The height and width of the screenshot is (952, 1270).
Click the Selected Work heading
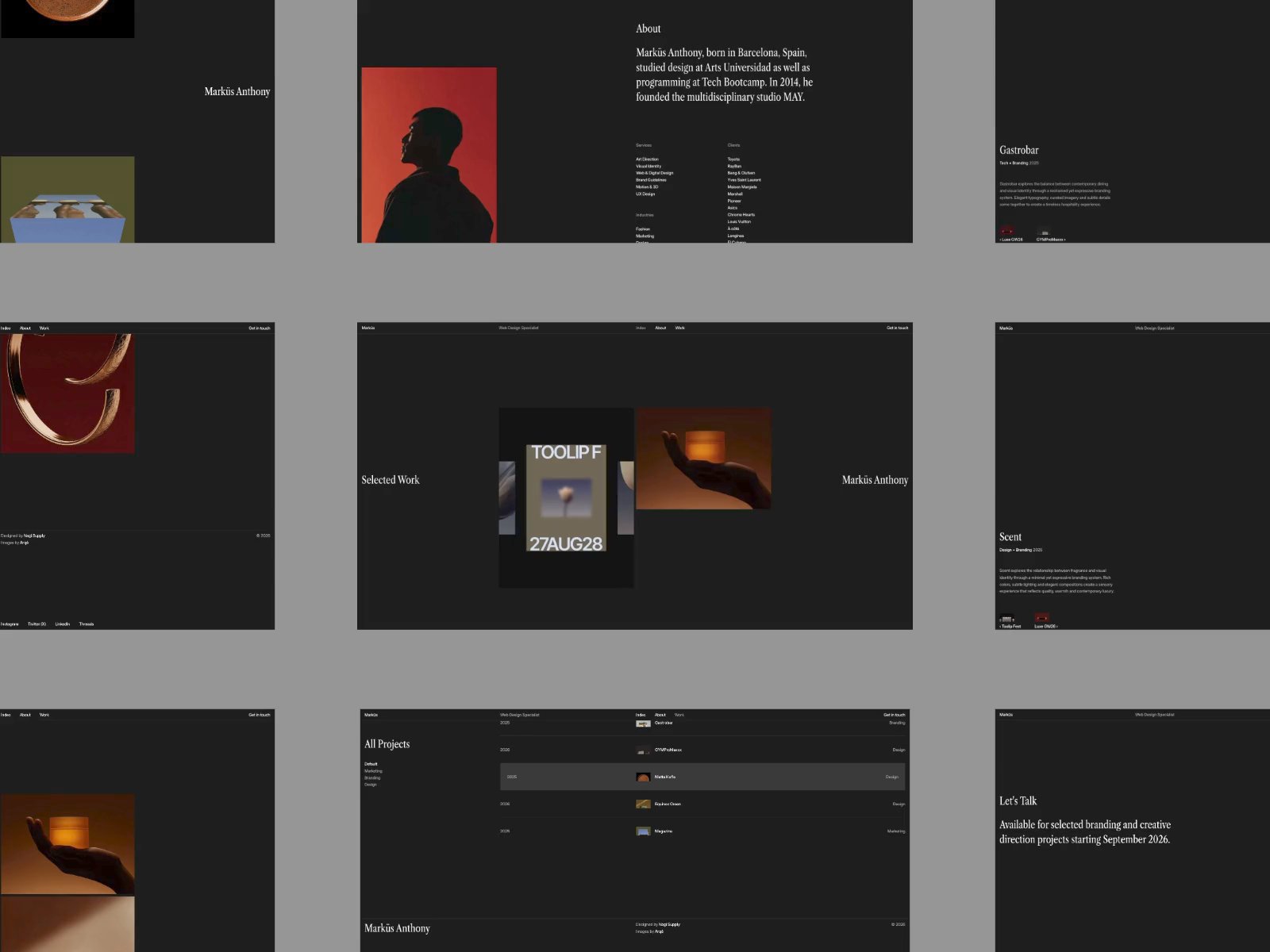click(391, 480)
